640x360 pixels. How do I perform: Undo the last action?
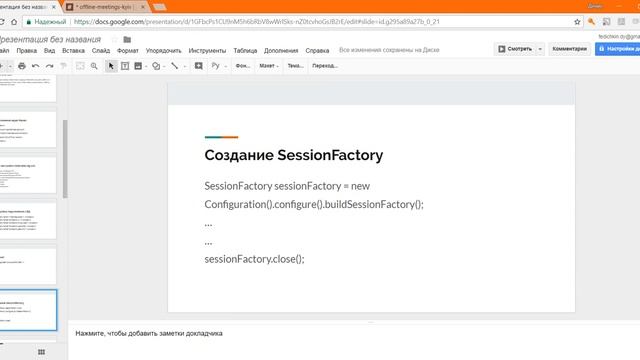click(36, 66)
